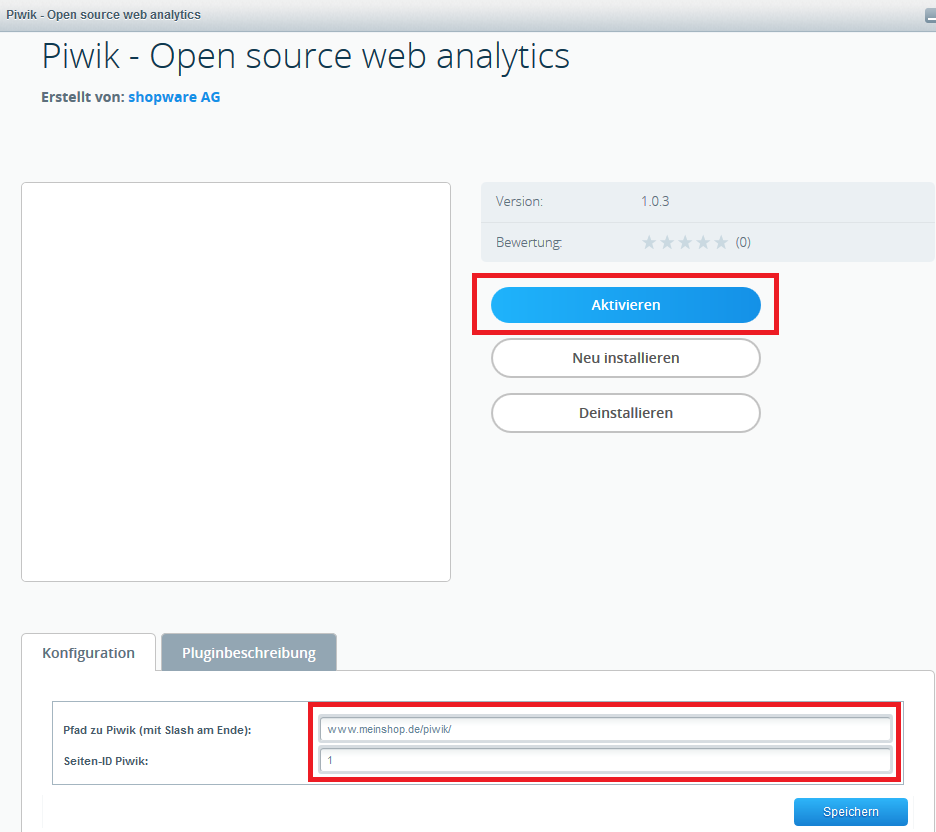Focus the Seiten-ID Piwik input field
Image resolution: width=936 pixels, height=832 pixels.
click(x=606, y=760)
